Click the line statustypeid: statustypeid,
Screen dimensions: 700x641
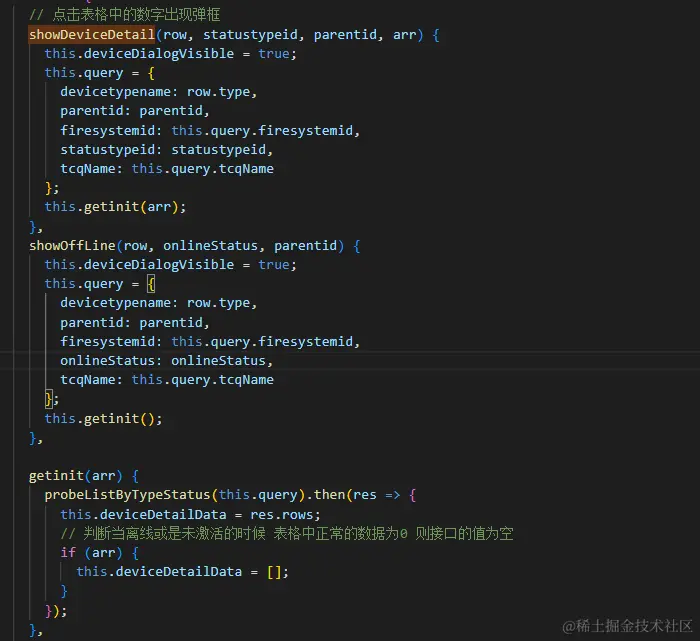167,150
